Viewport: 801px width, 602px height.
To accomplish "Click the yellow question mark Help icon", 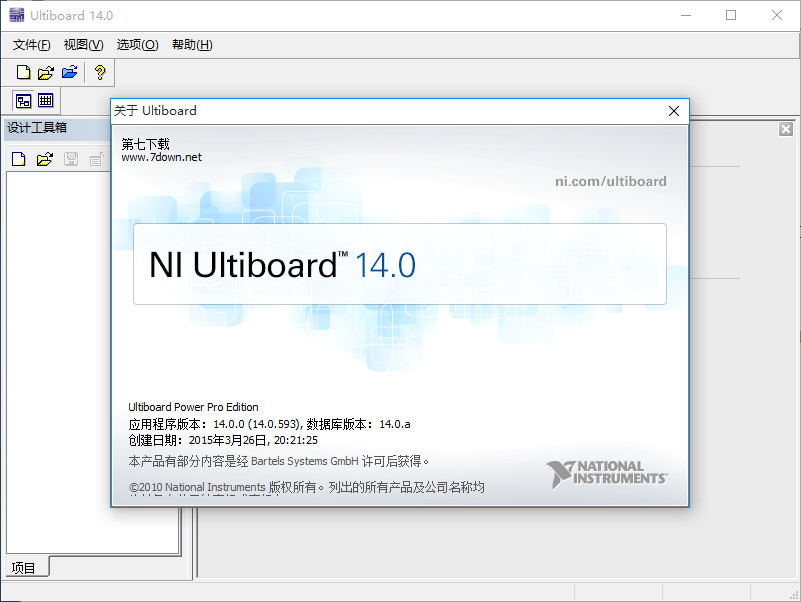I will [x=100, y=73].
